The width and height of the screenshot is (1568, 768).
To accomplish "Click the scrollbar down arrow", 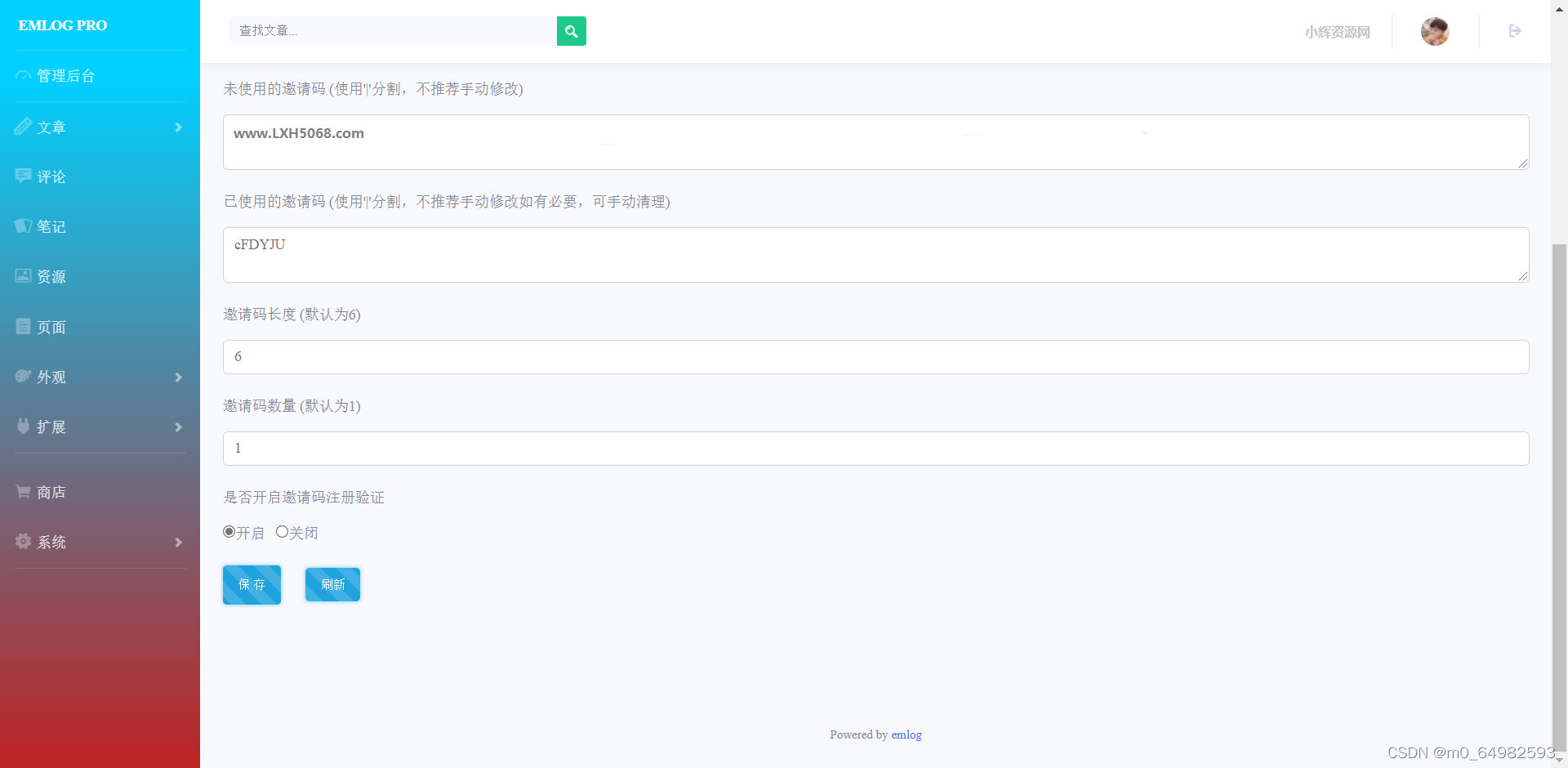I will (x=1559, y=760).
